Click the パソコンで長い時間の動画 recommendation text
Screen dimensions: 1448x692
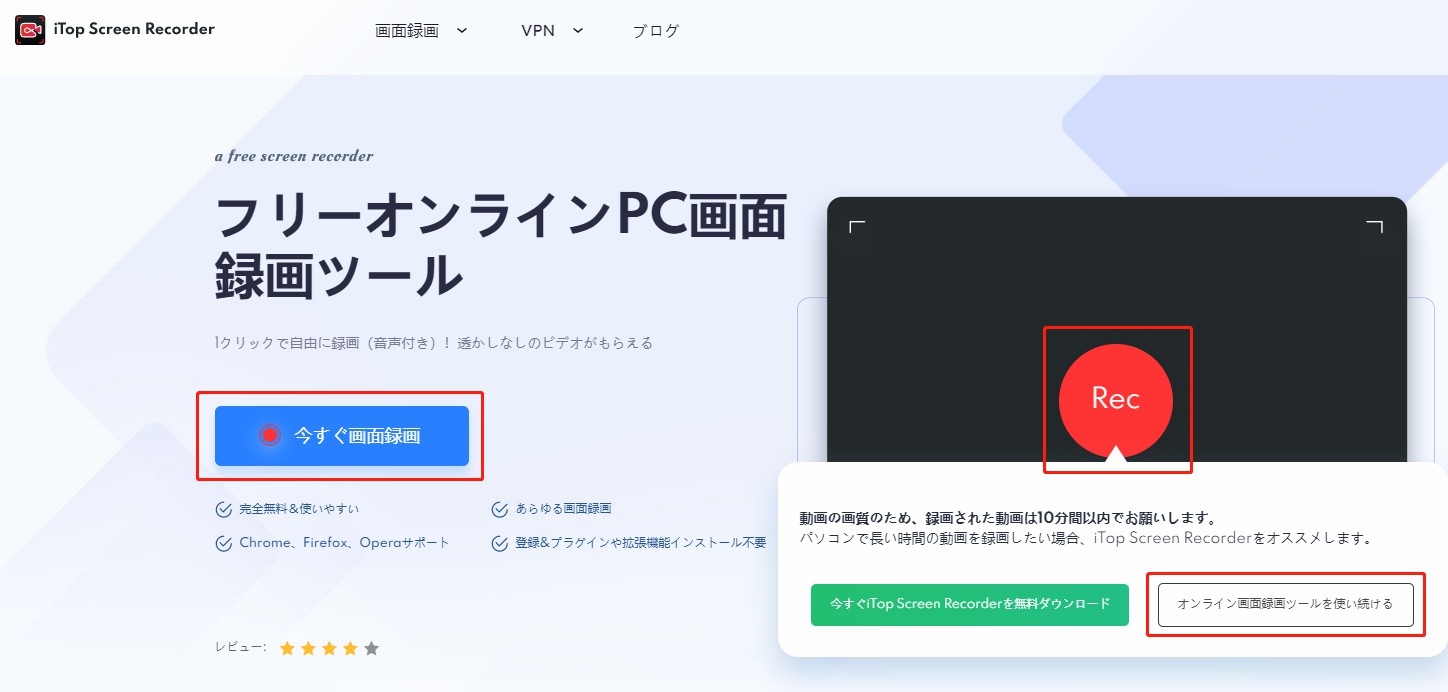1085,538
